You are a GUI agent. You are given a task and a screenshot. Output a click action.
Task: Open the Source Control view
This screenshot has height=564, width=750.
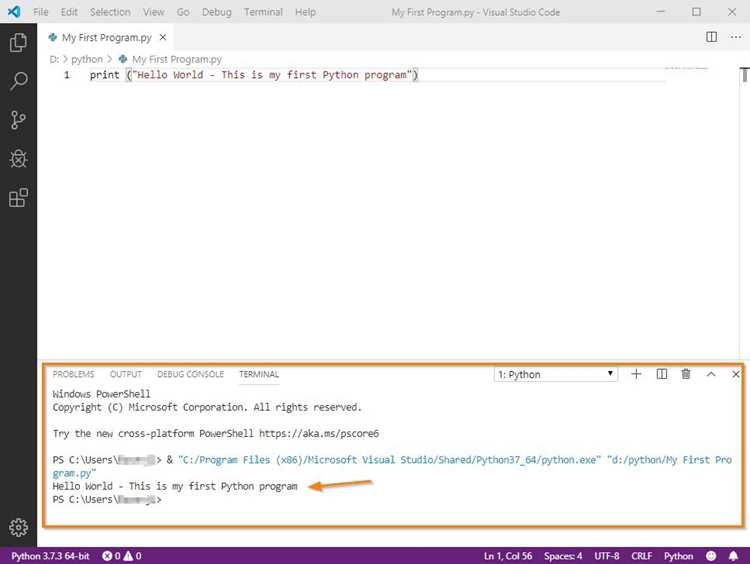(18, 120)
